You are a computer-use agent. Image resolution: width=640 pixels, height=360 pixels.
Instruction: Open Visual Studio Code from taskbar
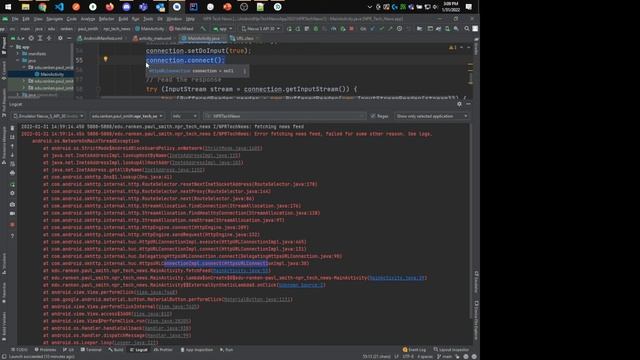coord(59,7)
